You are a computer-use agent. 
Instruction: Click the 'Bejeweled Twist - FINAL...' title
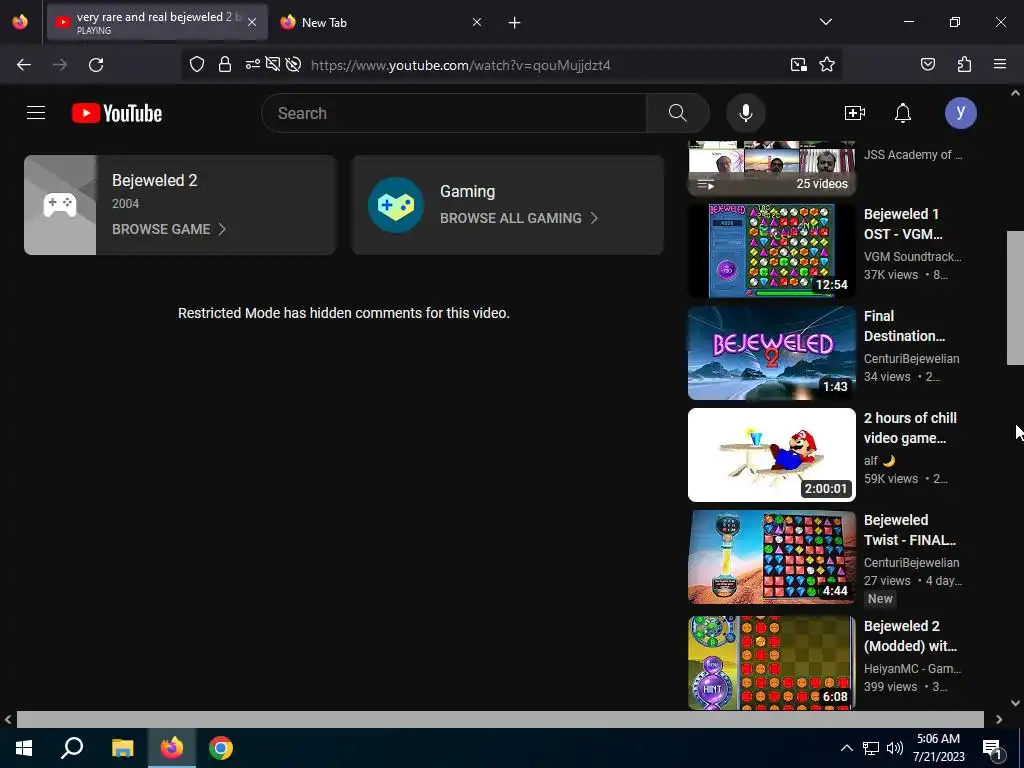pyautogui.click(x=909, y=530)
